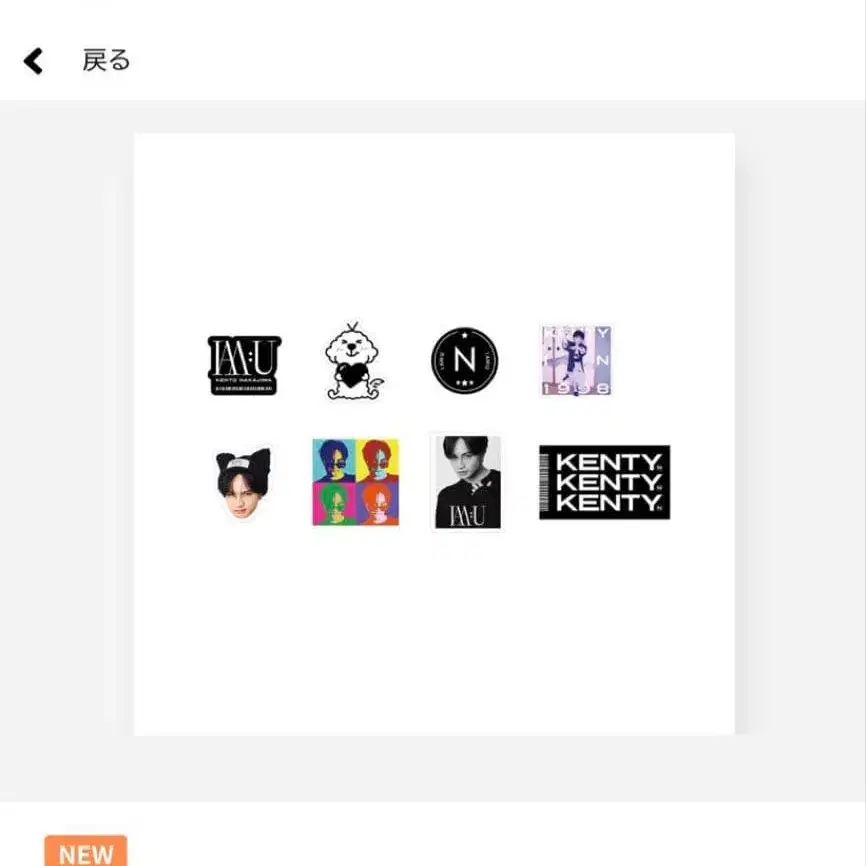Screen dimensions: 866x866
Task: Click the black back chevron arrow
Action: point(33,61)
